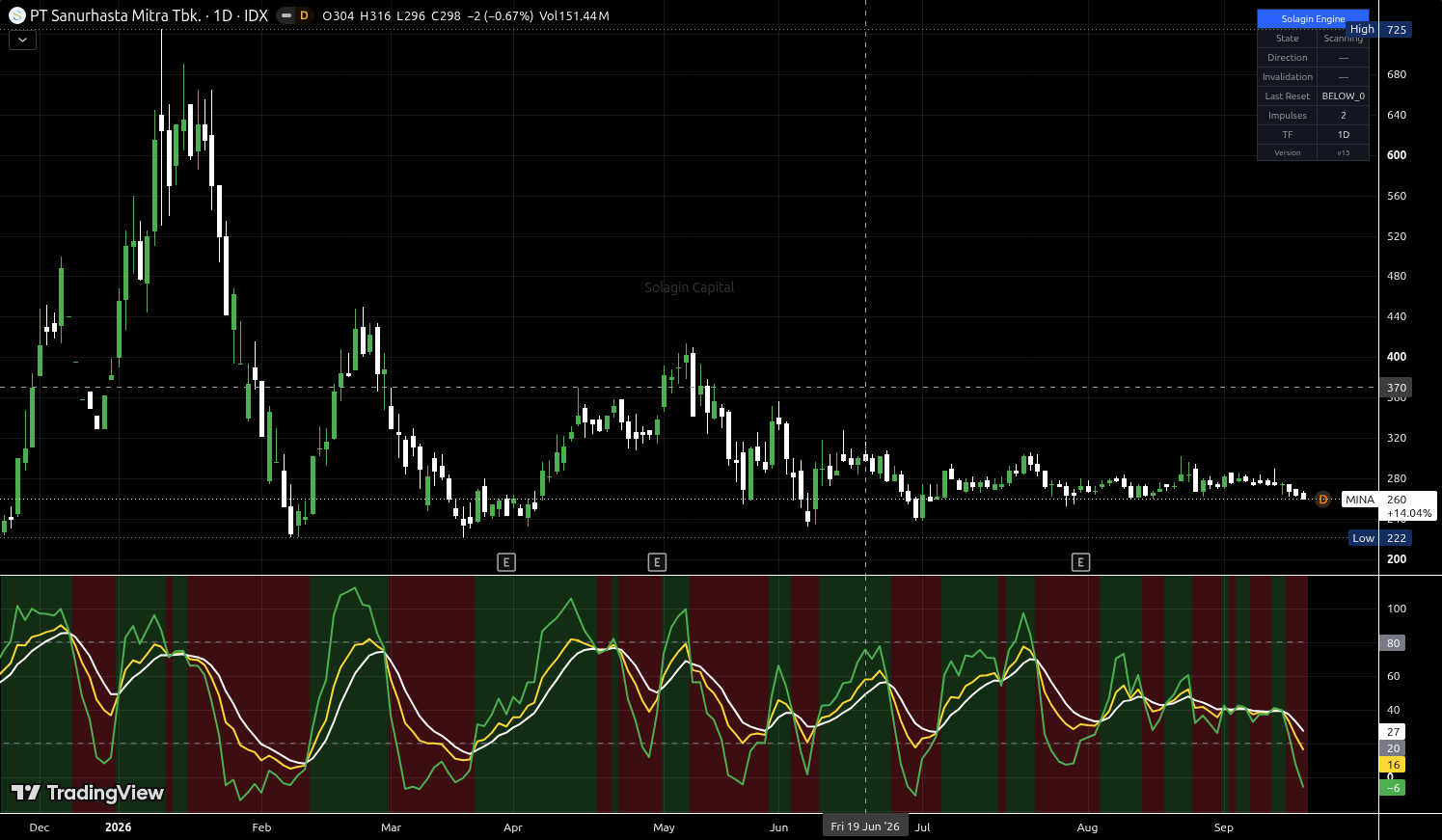Click the white 27 oscillator value tag
The image size is (1442, 840).
point(1393,732)
